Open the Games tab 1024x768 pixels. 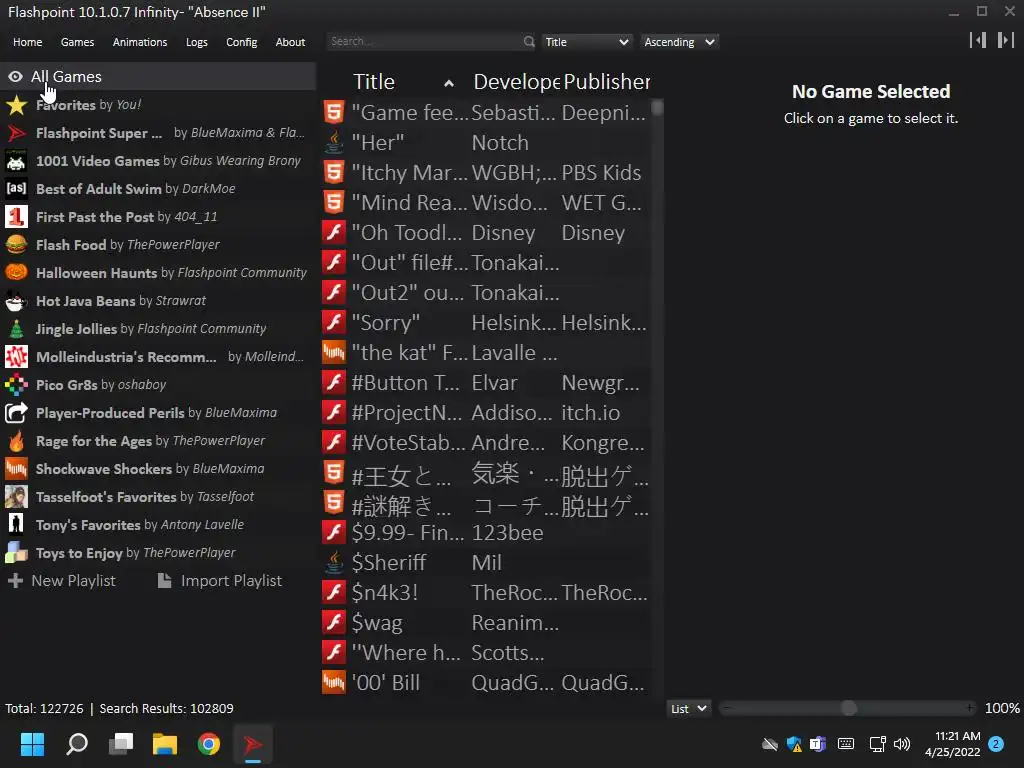click(77, 42)
